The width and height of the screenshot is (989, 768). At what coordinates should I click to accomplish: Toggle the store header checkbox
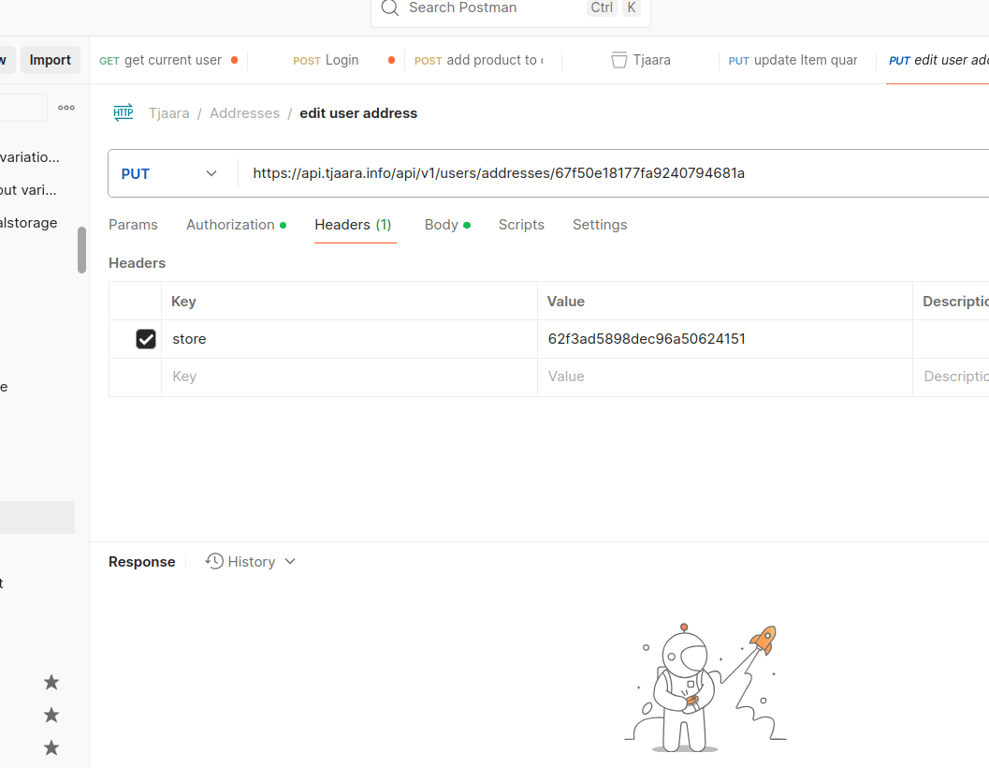point(146,339)
